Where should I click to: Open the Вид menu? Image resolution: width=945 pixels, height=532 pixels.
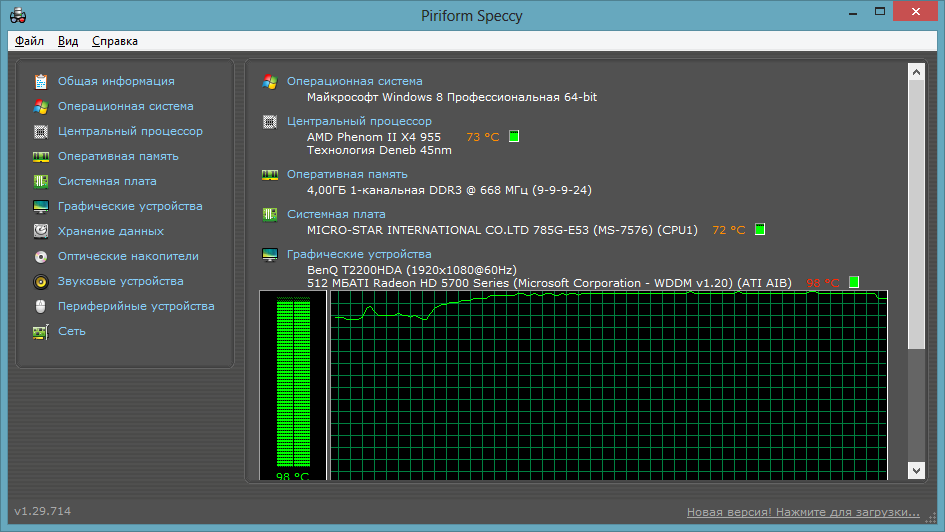(x=68, y=41)
